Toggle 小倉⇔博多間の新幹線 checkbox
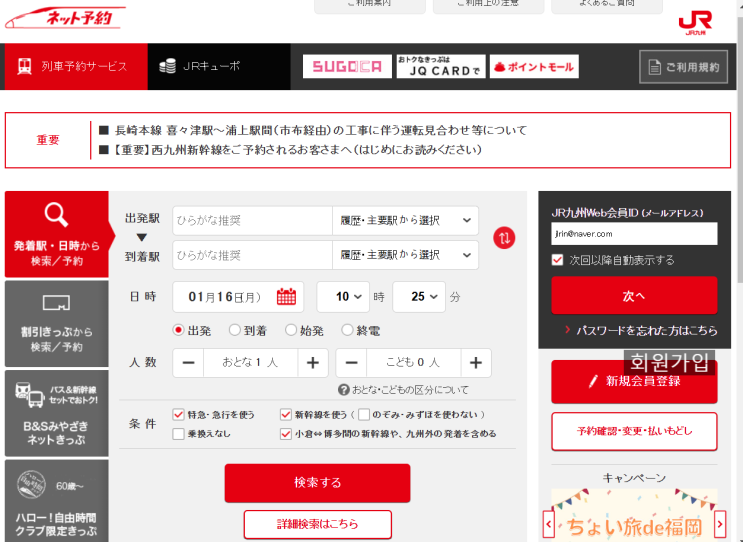The width and height of the screenshot is (743, 542). click(286, 434)
